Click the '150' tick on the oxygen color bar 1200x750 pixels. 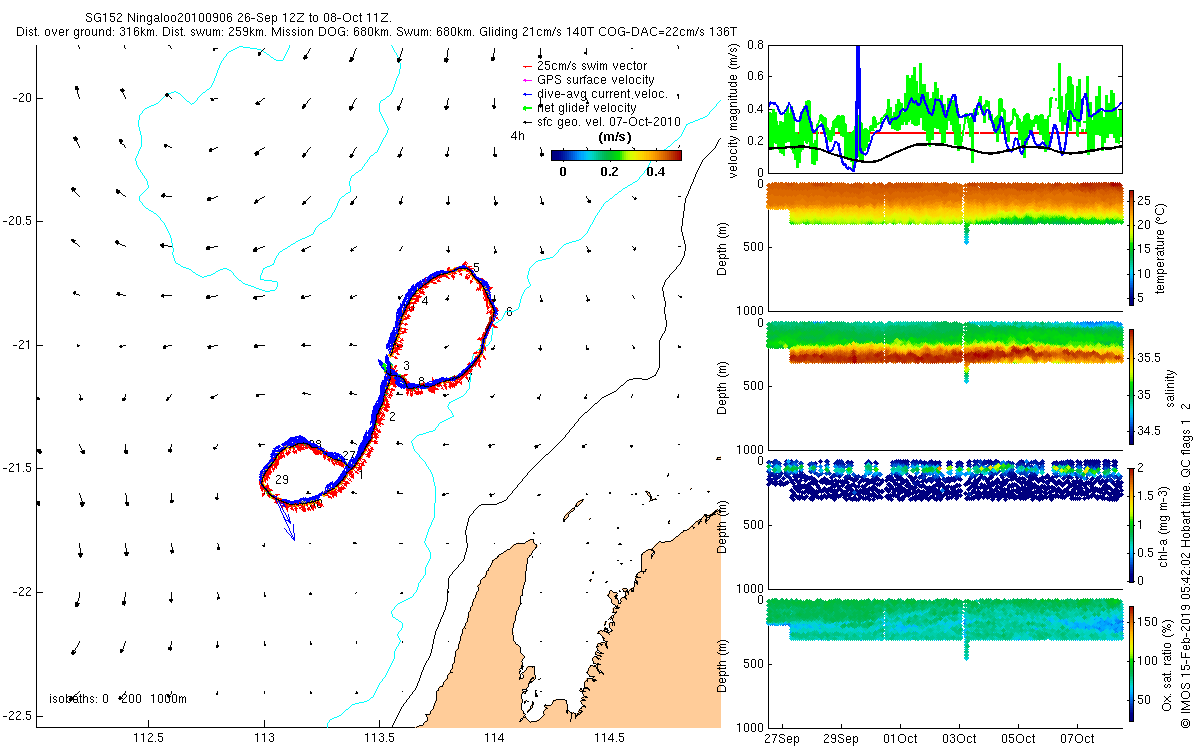coord(1147,623)
